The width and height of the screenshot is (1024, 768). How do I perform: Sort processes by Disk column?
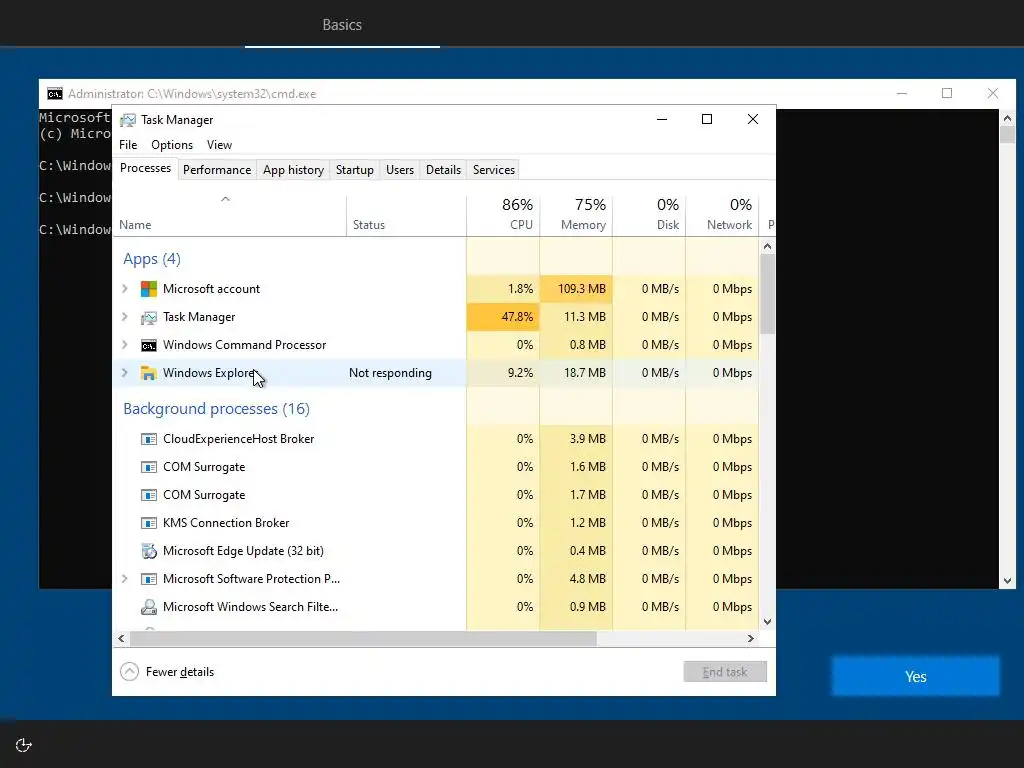[649, 216]
